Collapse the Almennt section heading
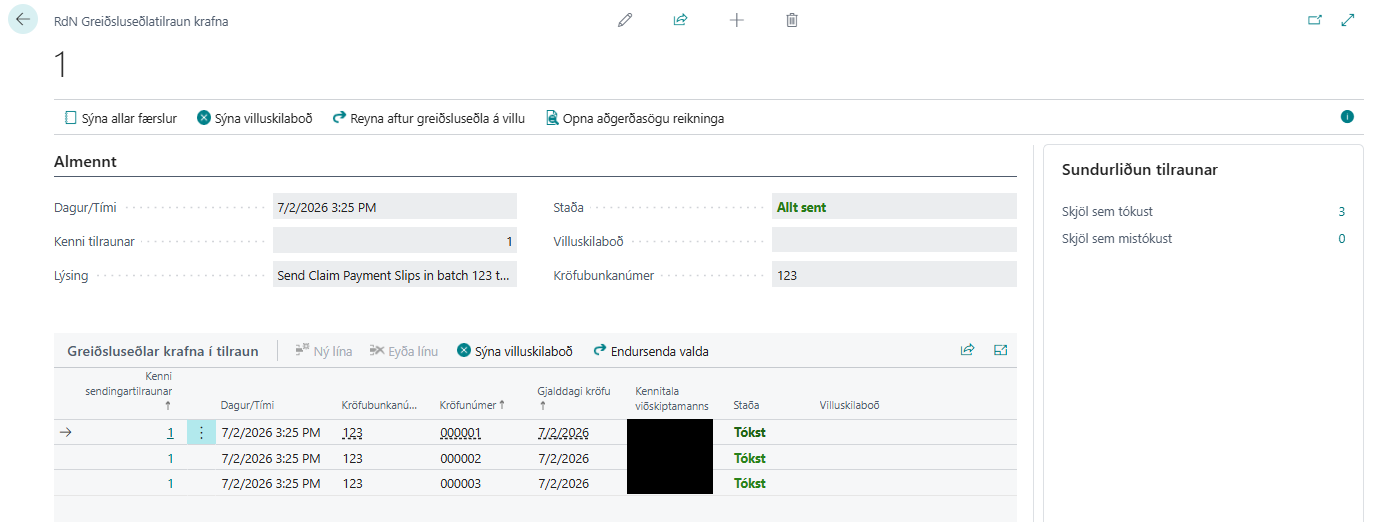1391x522 pixels. [85, 161]
